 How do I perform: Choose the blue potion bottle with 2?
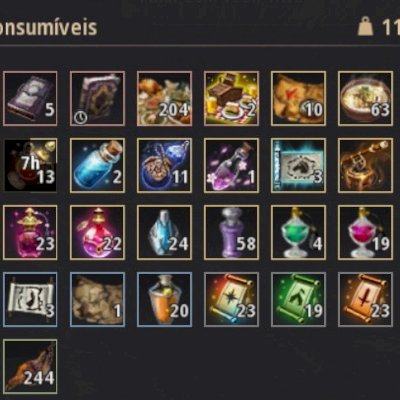coord(97,165)
